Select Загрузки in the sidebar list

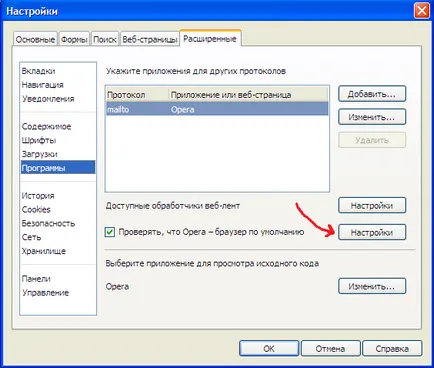coord(40,154)
